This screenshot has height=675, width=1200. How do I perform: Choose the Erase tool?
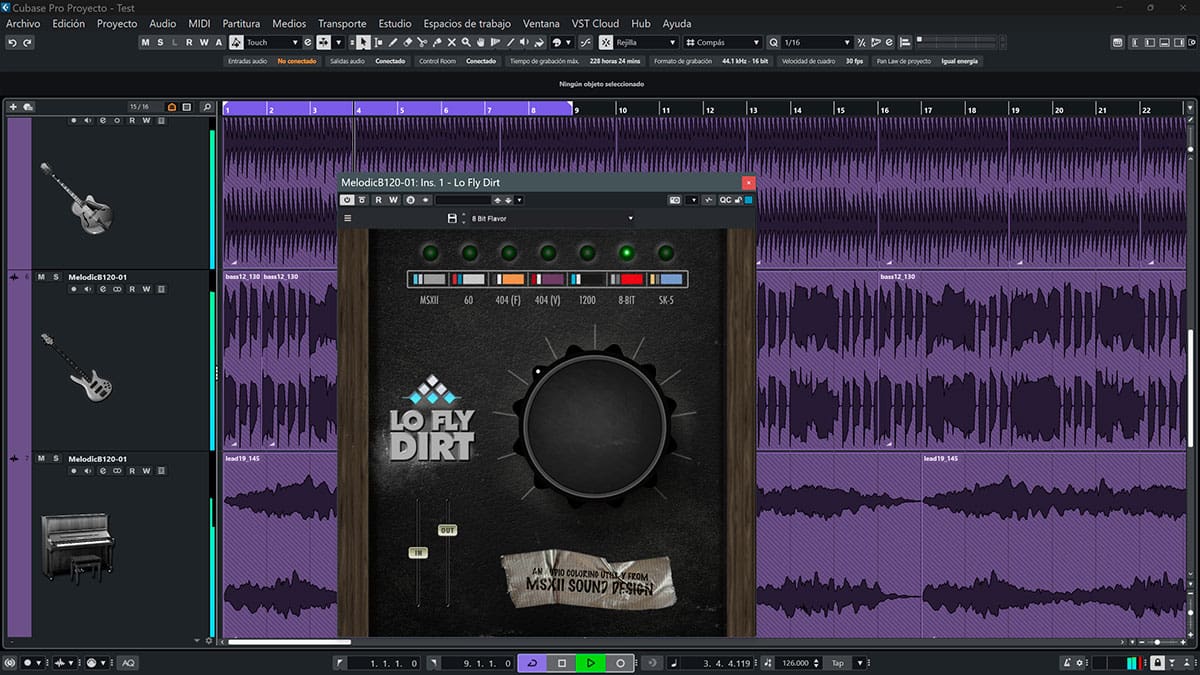[x=407, y=42]
